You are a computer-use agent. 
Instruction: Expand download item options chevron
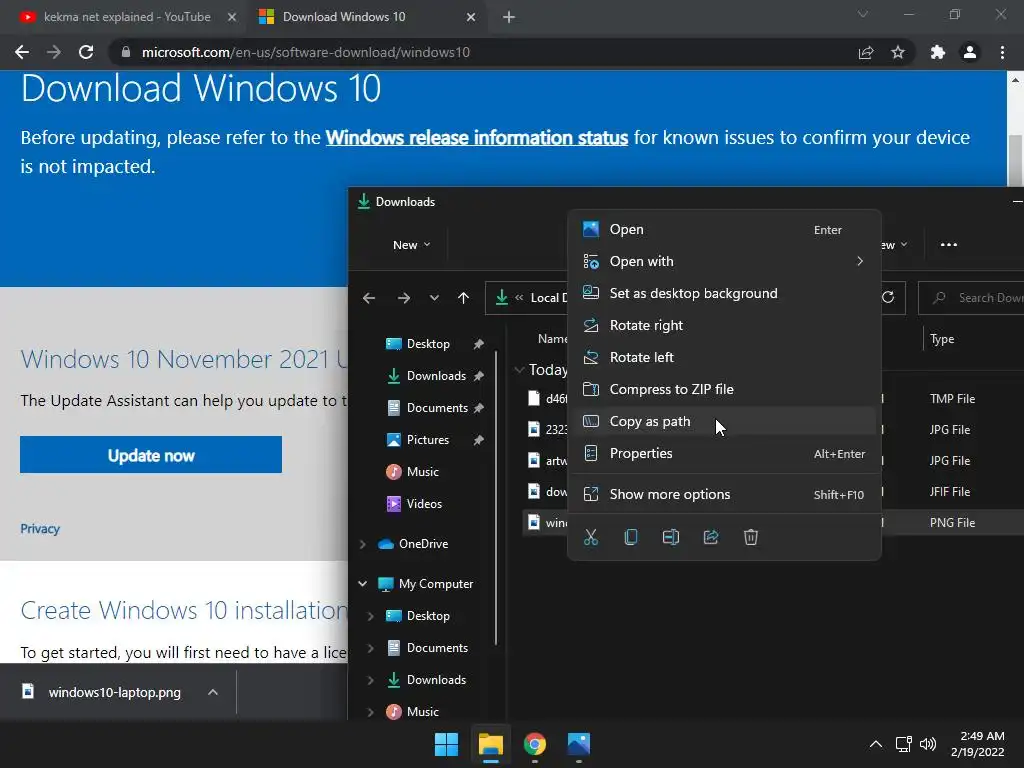[213, 692]
